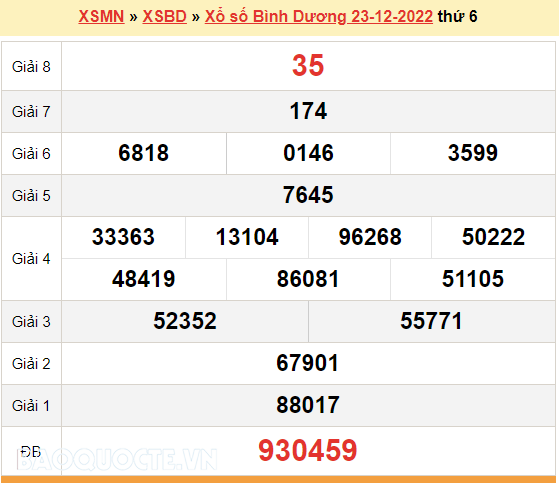This screenshot has height=483, width=559.
Task: Select the Giải 7 number 174
Action: [x=308, y=111]
